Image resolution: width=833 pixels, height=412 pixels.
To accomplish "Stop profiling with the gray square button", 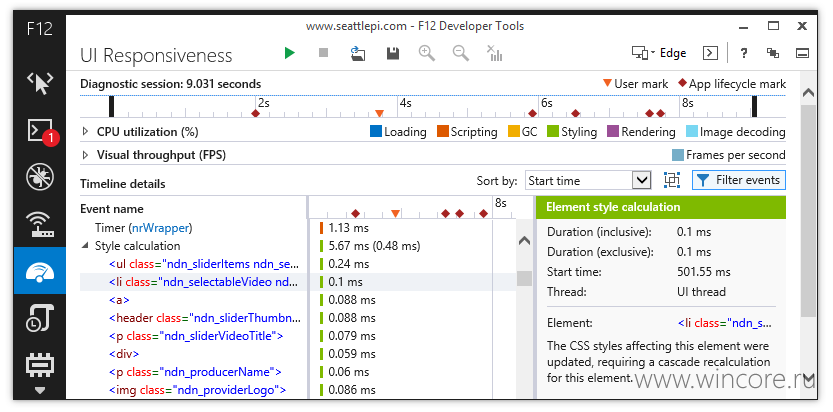I will (323, 53).
